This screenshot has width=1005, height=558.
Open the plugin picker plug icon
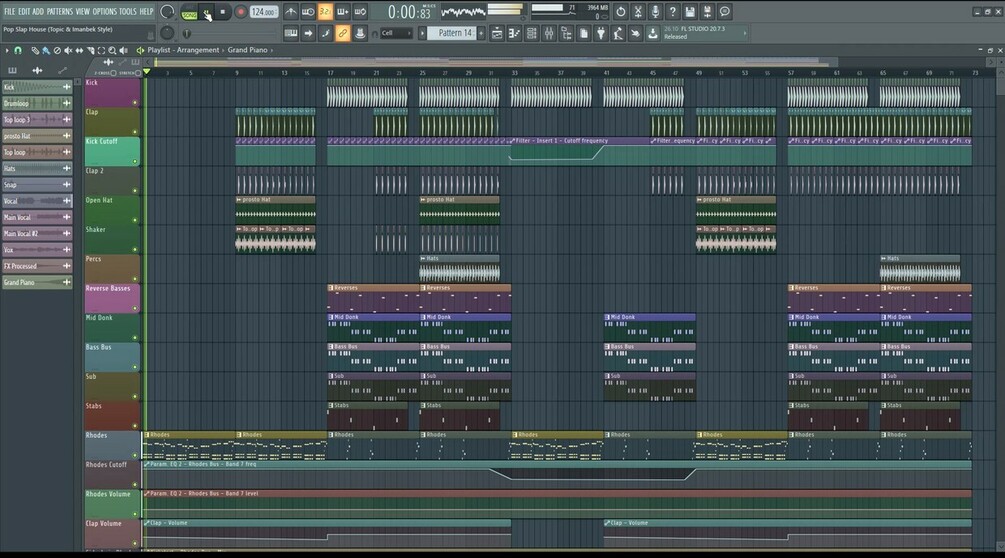[601, 33]
